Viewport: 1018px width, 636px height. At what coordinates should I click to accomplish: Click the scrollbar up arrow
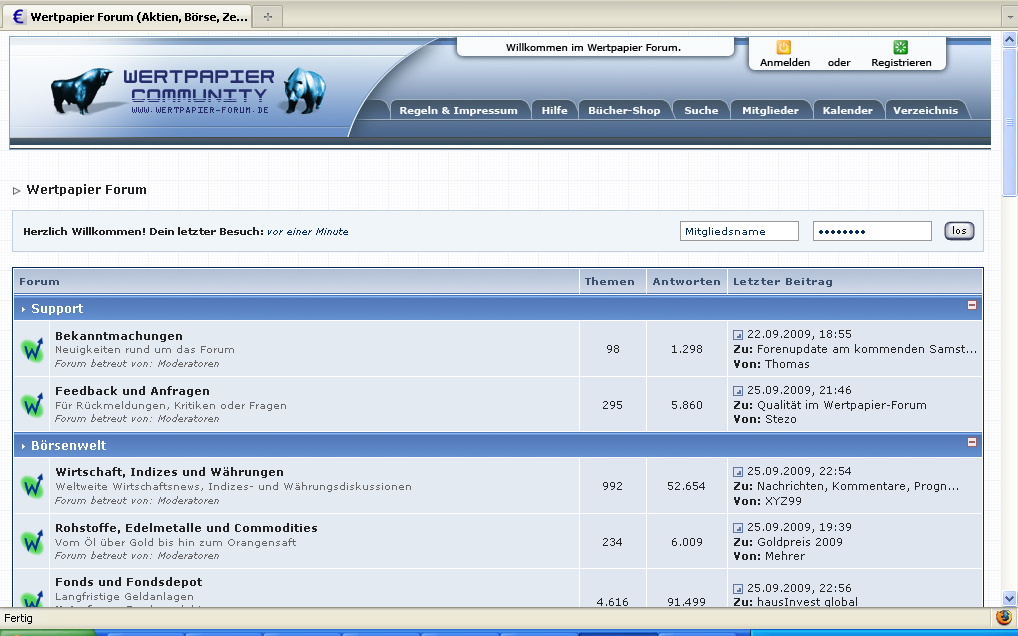pos(1009,40)
